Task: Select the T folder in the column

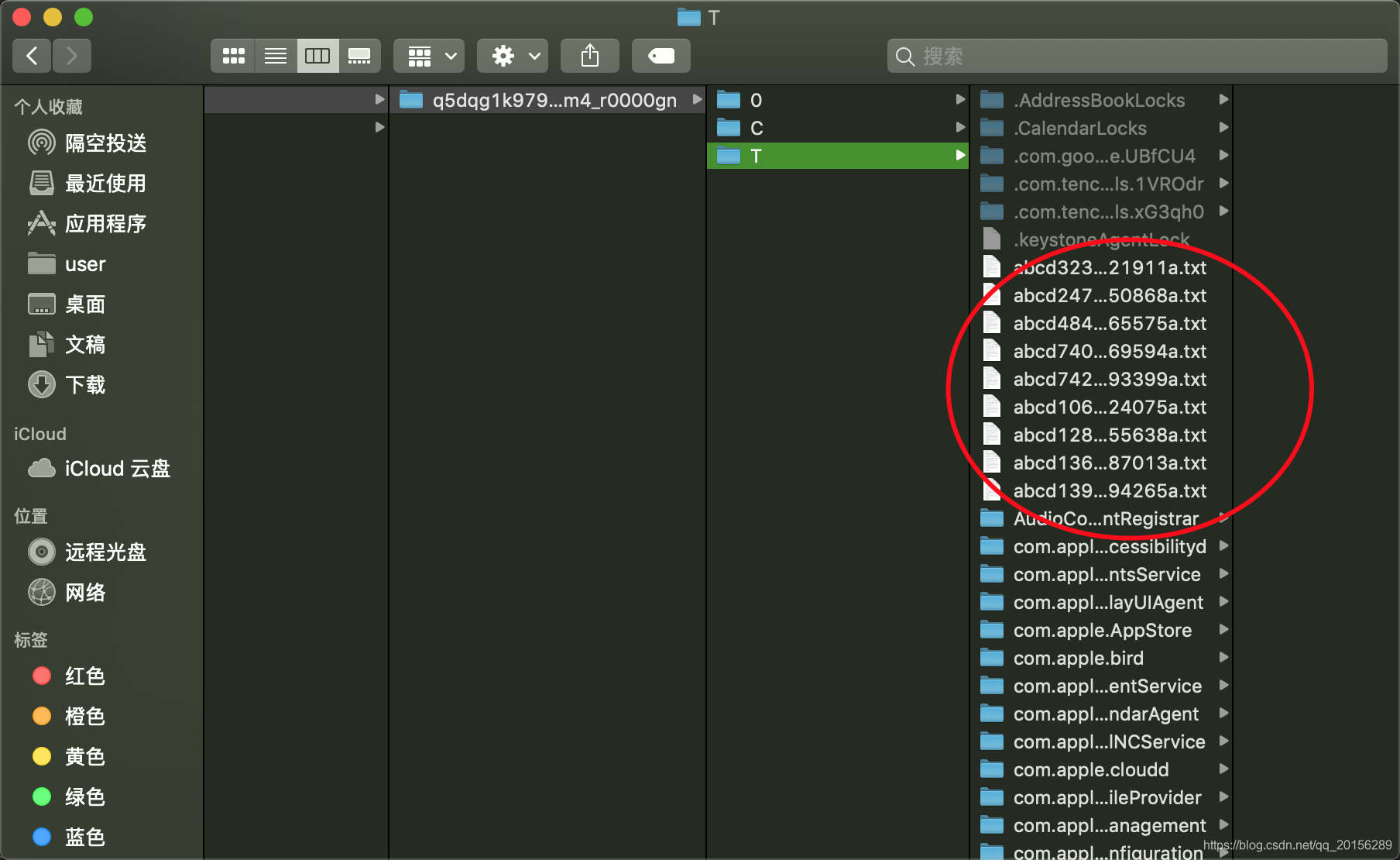Action: pos(836,156)
